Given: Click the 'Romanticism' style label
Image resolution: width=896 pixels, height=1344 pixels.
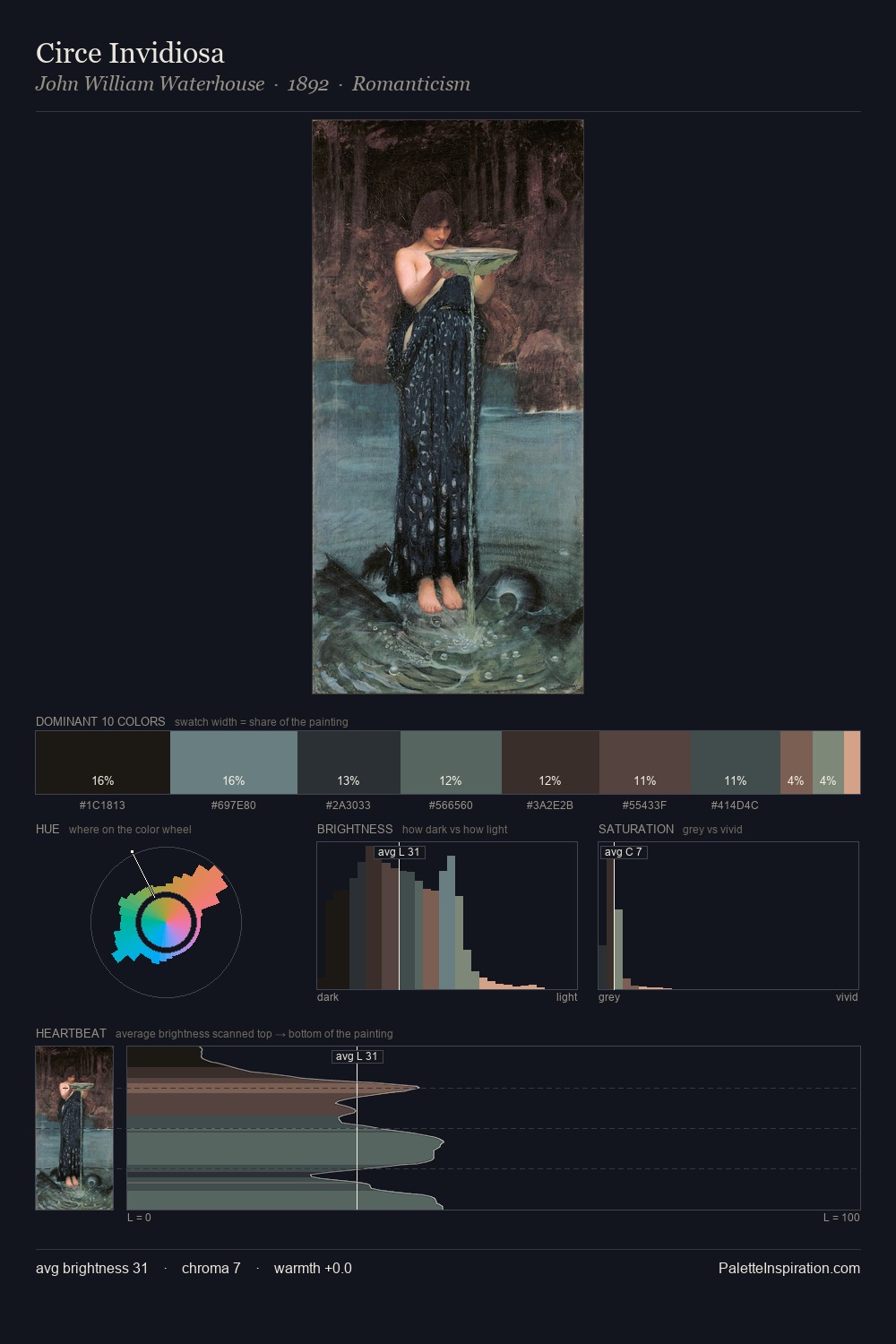Looking at the screenshot, I should point(410,83).
